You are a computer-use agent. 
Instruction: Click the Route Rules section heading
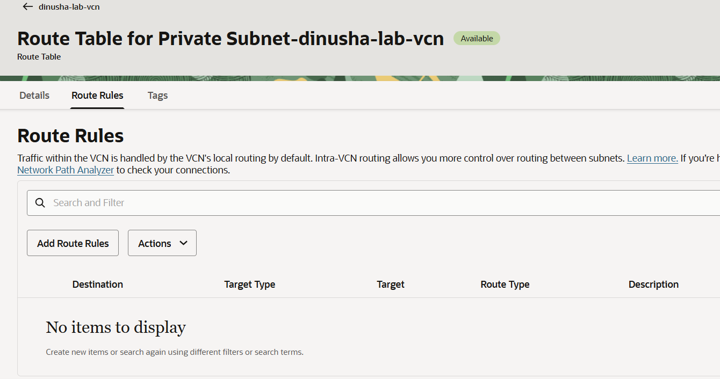tap(70, 136)
